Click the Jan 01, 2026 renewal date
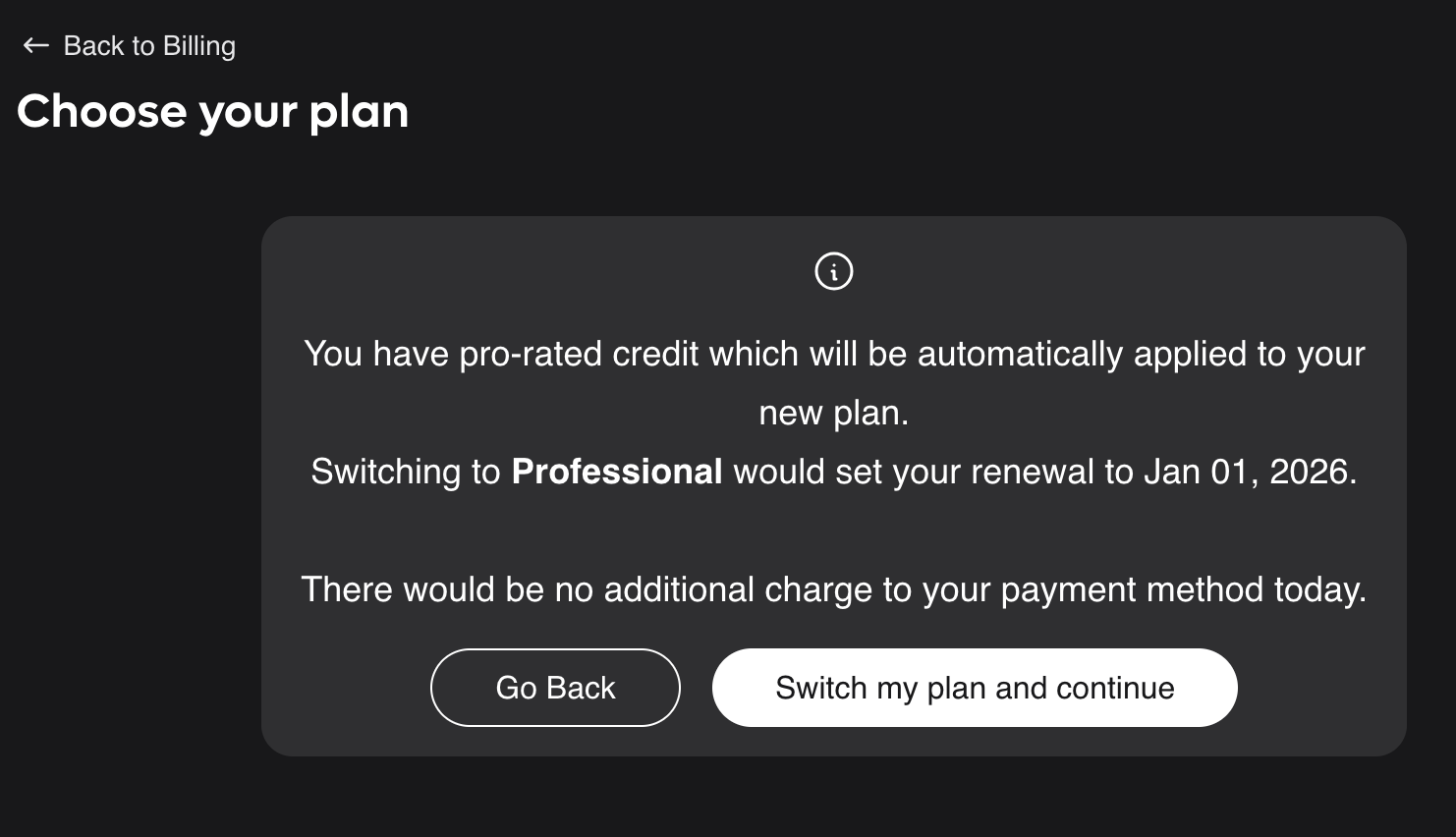Image resolution: width=1456 pixels, height=837 pixels. 1249,472
